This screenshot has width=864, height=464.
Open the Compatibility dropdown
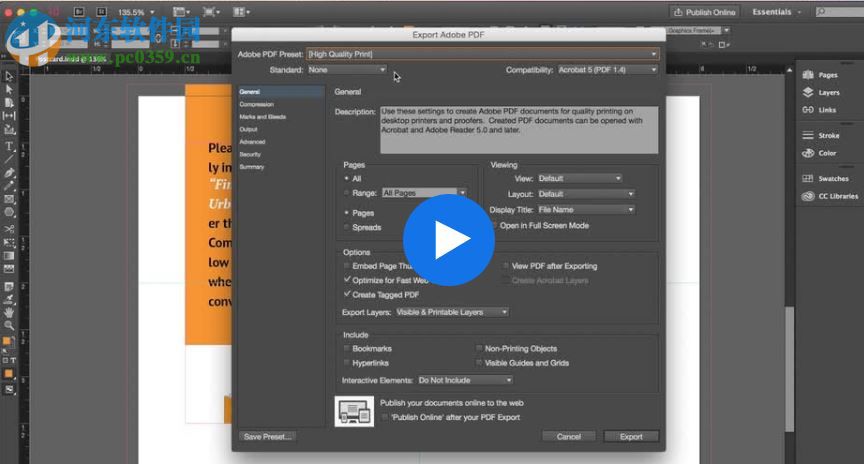607,70
